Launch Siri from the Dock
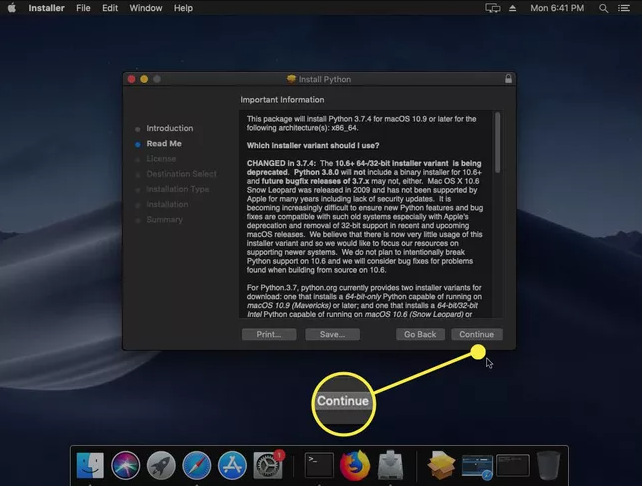Viewport: 642px width, 486px height. pos(125,465)
